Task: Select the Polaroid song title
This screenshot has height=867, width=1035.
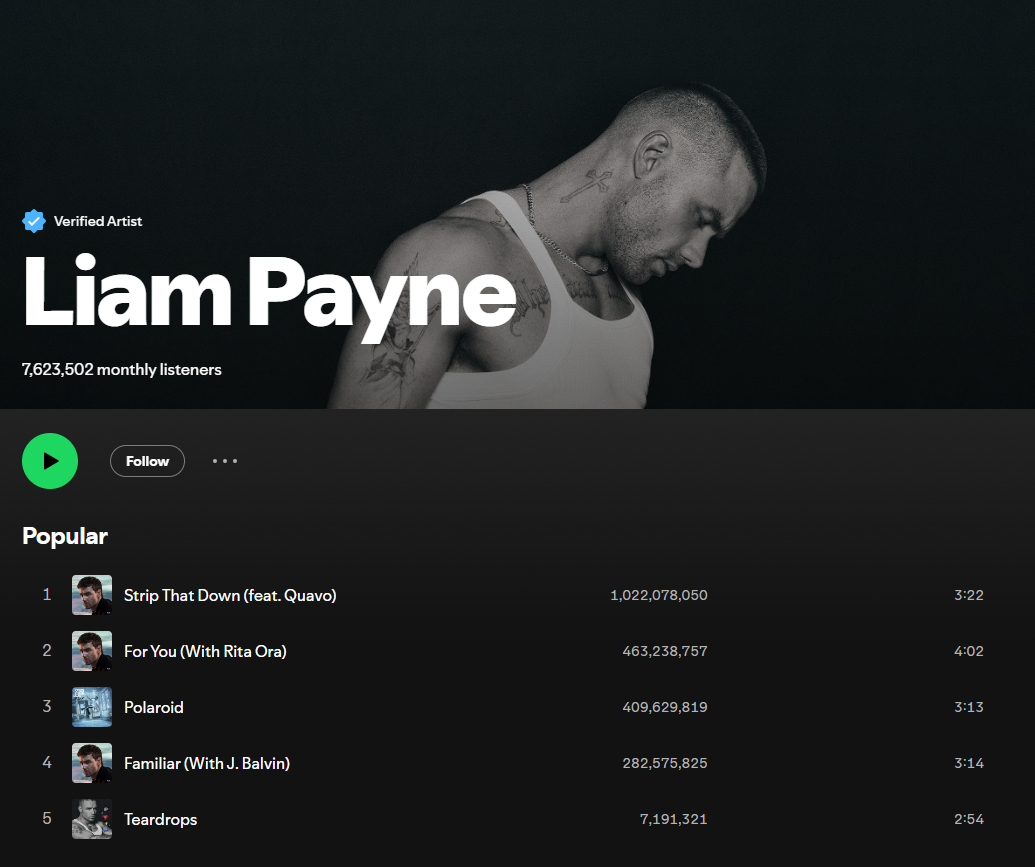Action: coord(154,707)
